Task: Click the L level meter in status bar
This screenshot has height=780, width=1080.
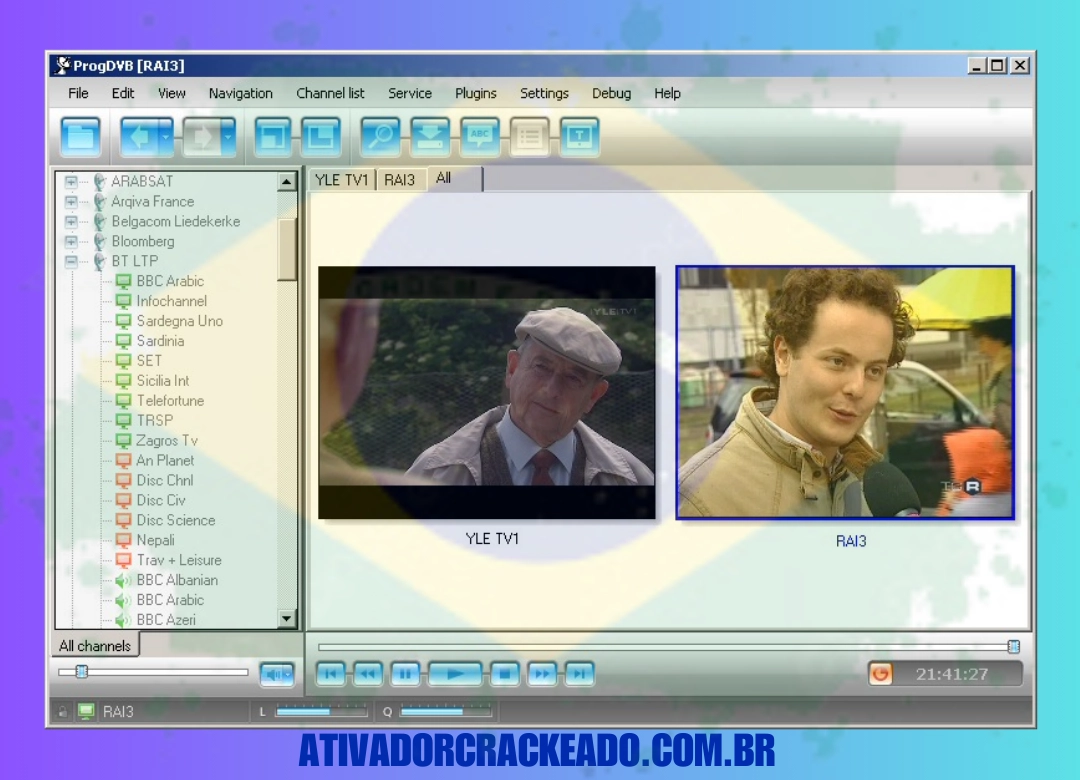Action: coord(321,711)
